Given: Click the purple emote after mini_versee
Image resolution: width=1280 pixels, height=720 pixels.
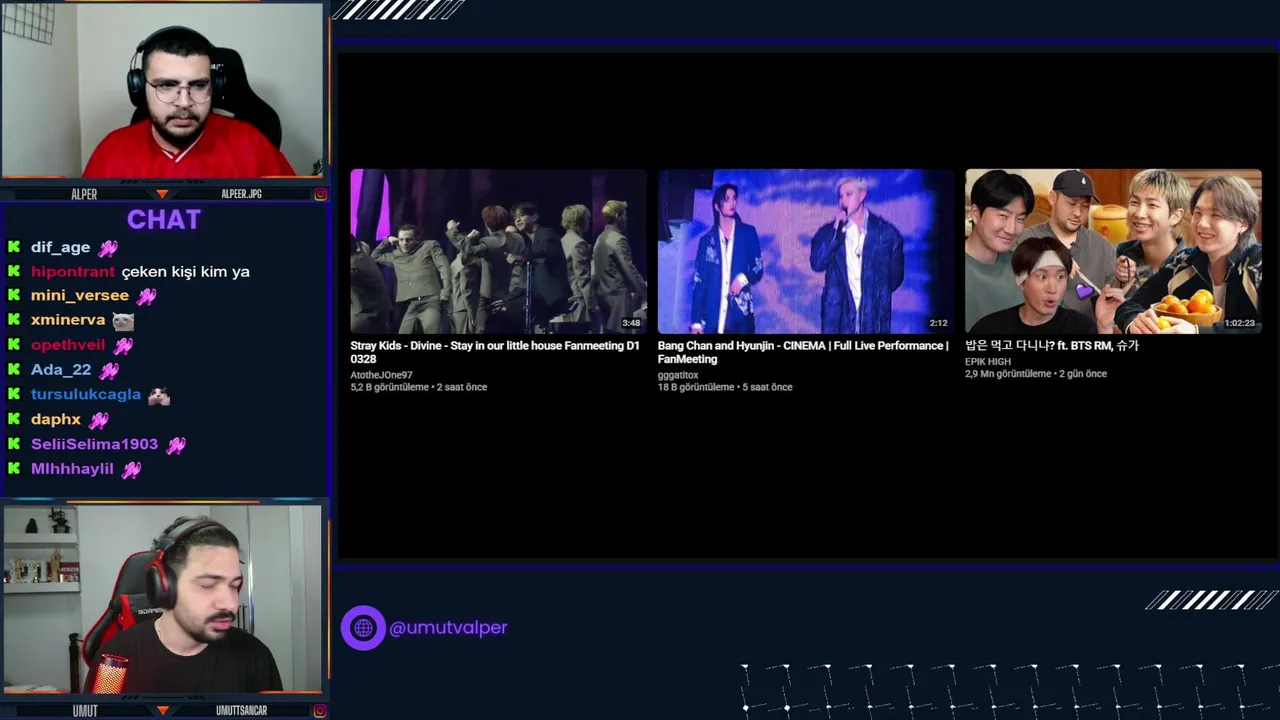Looking at the screenshot, I should pos(147,296).
